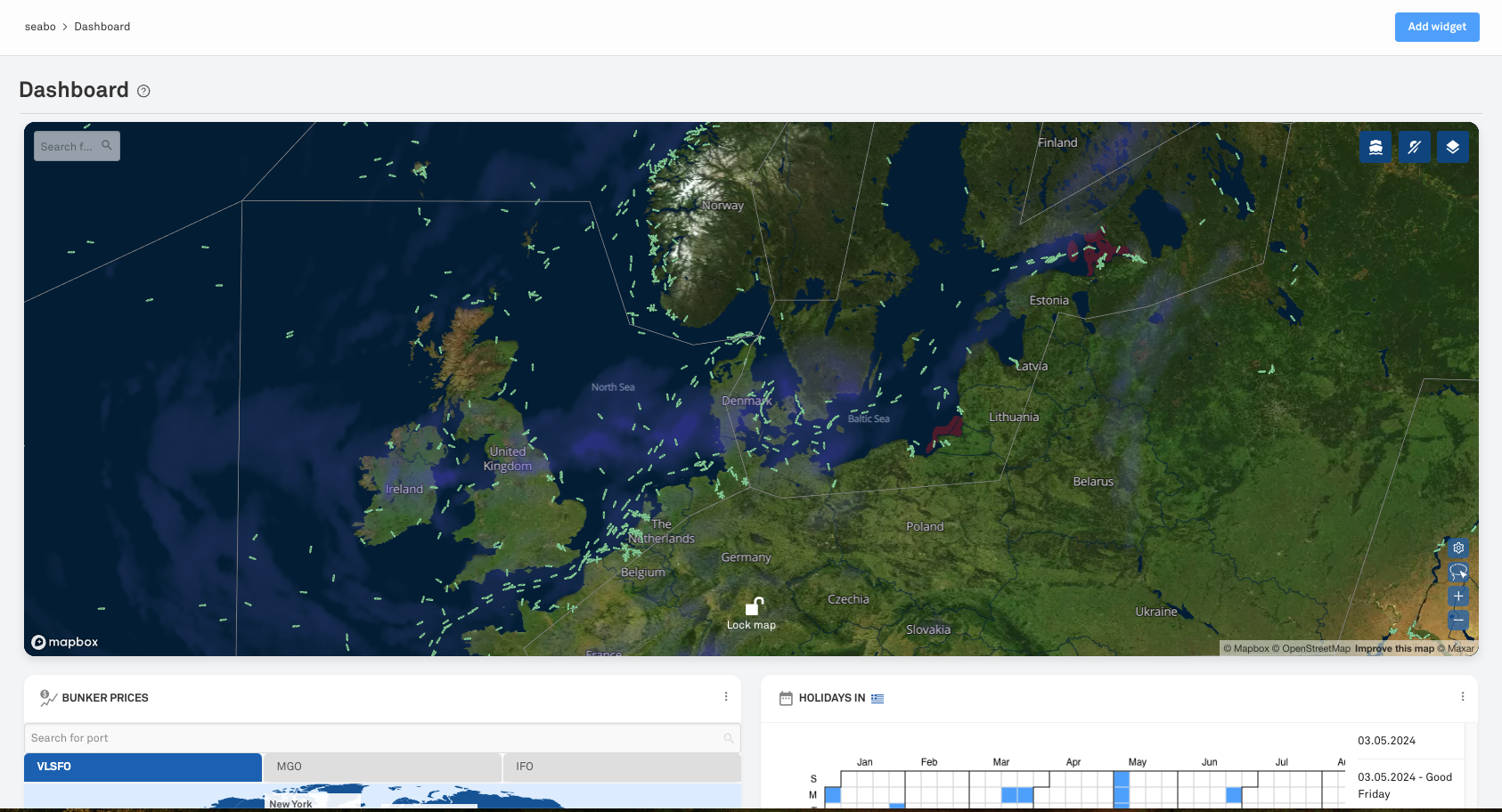Switch to the MGO tab

(x=382, y=767)
